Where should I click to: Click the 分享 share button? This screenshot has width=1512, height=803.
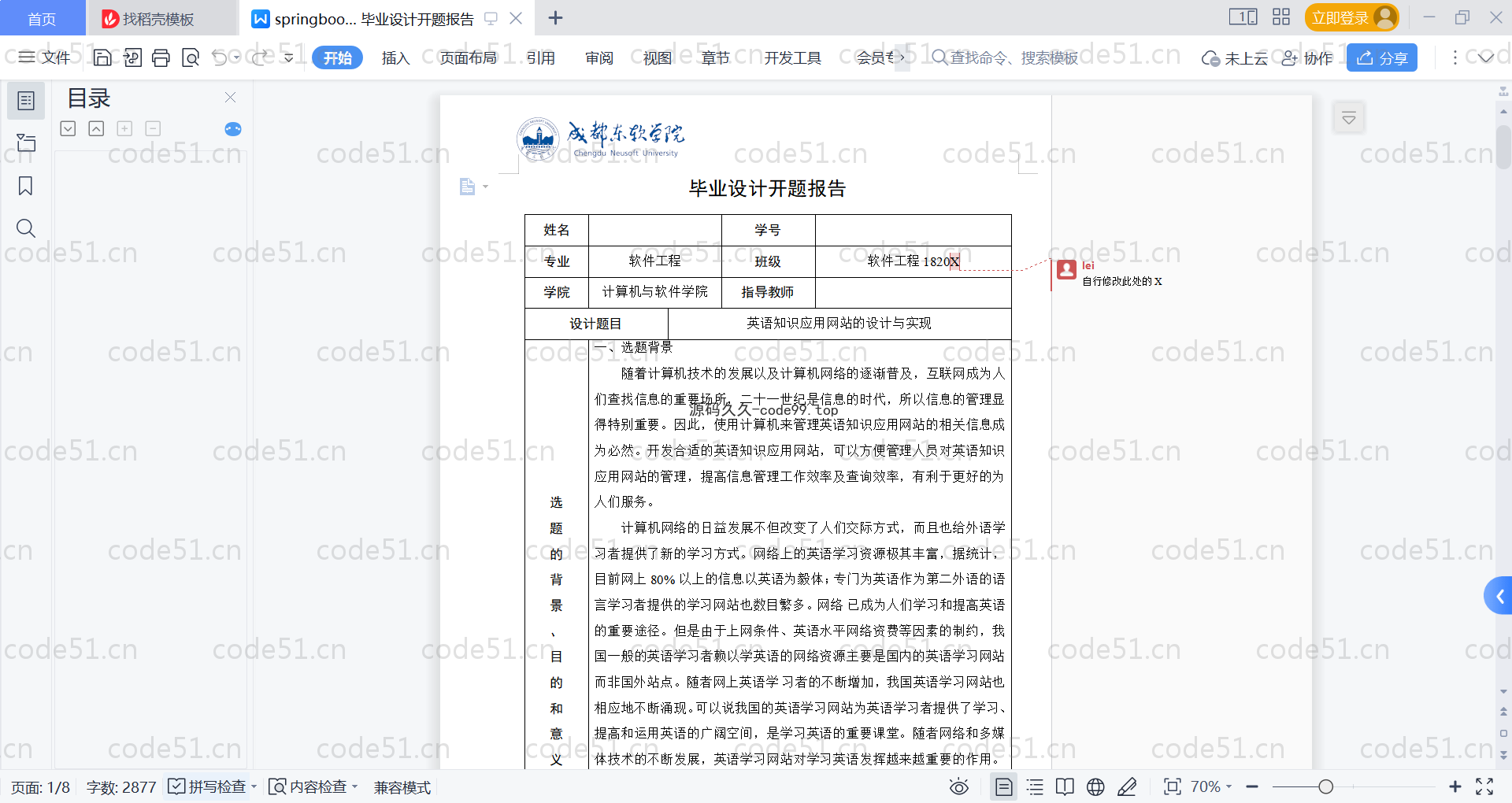point(1382,57)
